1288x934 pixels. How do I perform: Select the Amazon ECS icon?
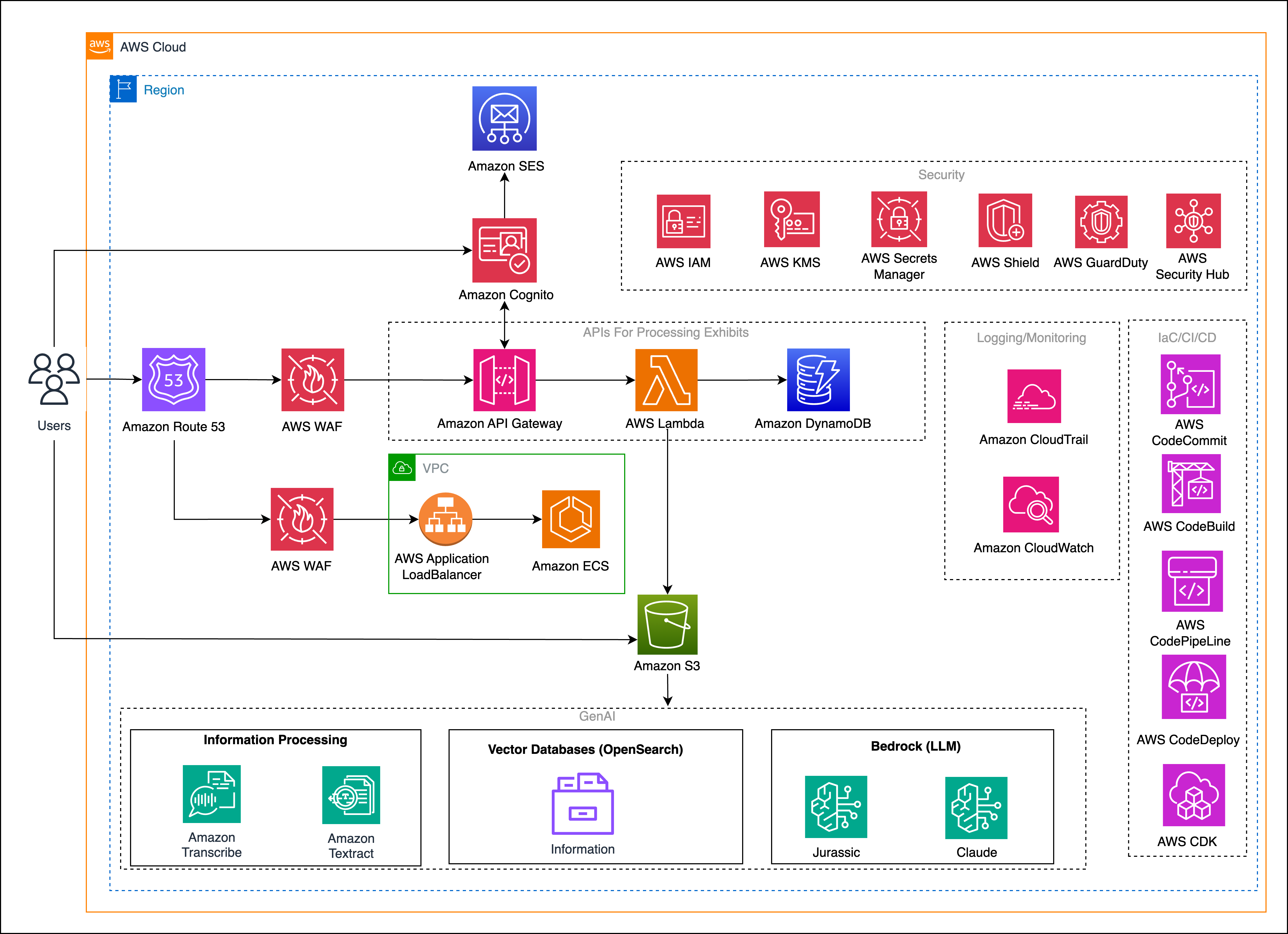[x=571, y=519]
